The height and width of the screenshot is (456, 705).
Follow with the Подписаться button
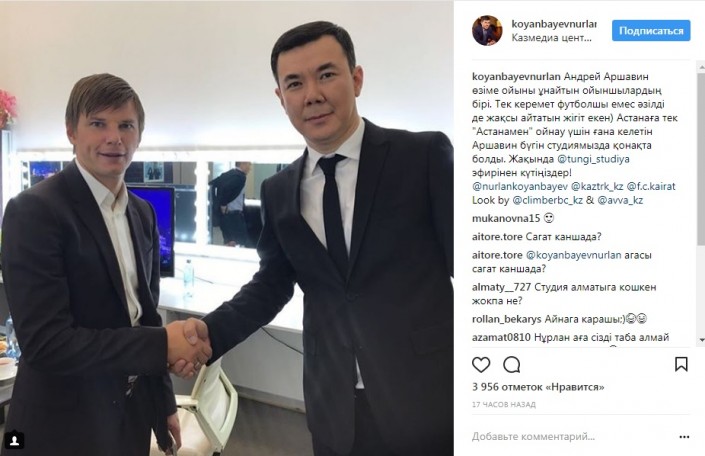pos(651,31)
